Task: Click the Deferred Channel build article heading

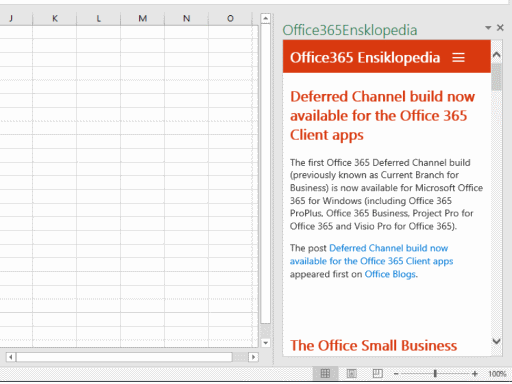Action: [382, 116]
